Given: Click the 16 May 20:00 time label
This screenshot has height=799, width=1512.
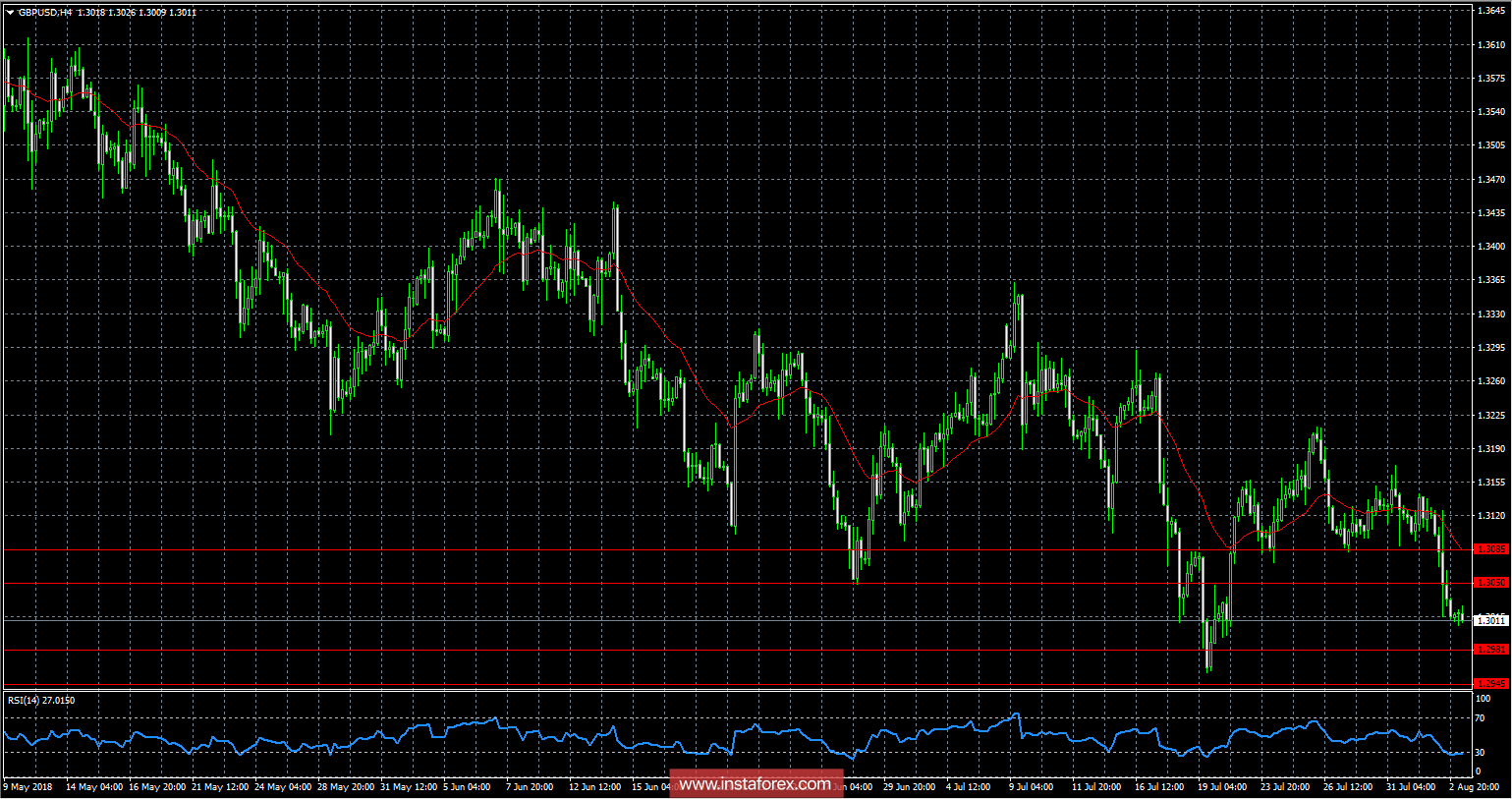Looking at the screenshot, I should [x=157, y=787].
